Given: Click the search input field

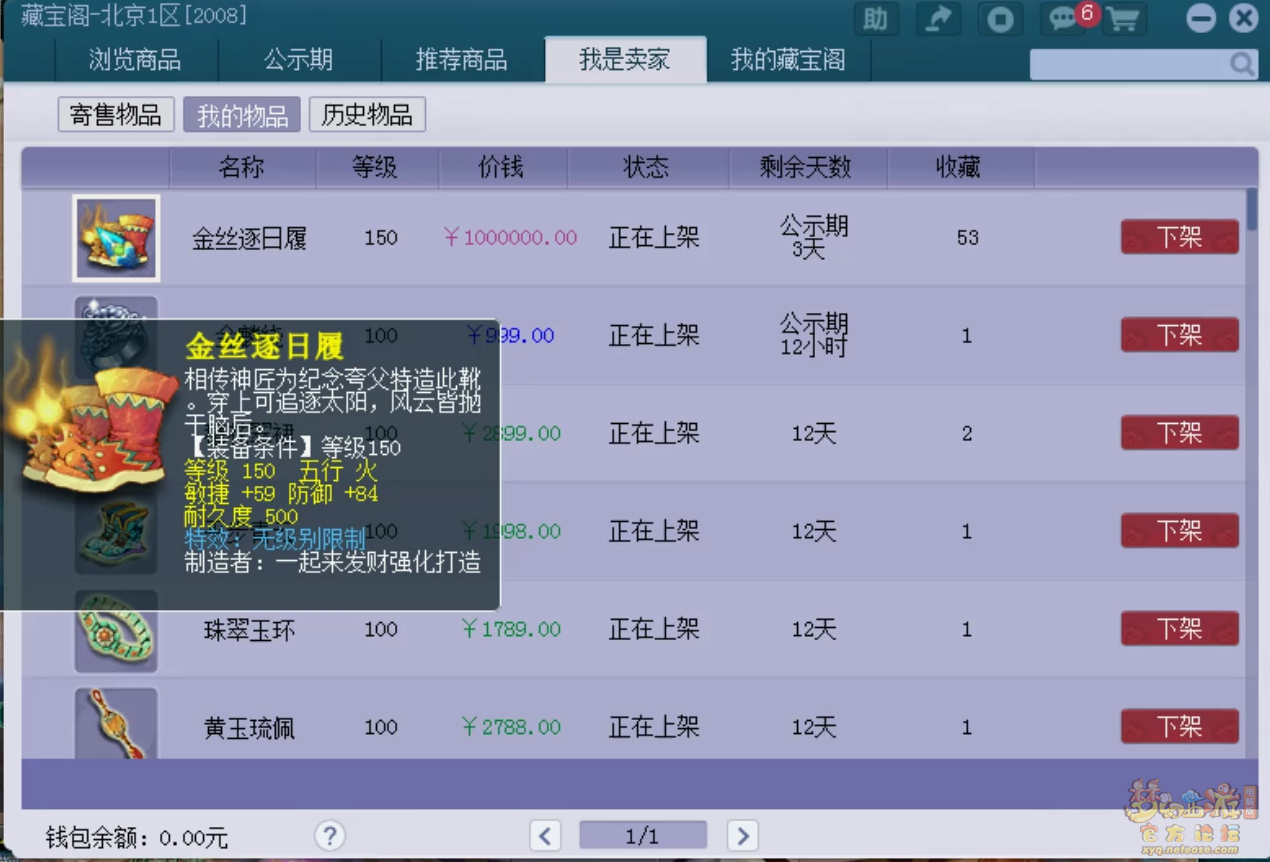Looking at the screenshot, I should click(x=1129, y=64).
